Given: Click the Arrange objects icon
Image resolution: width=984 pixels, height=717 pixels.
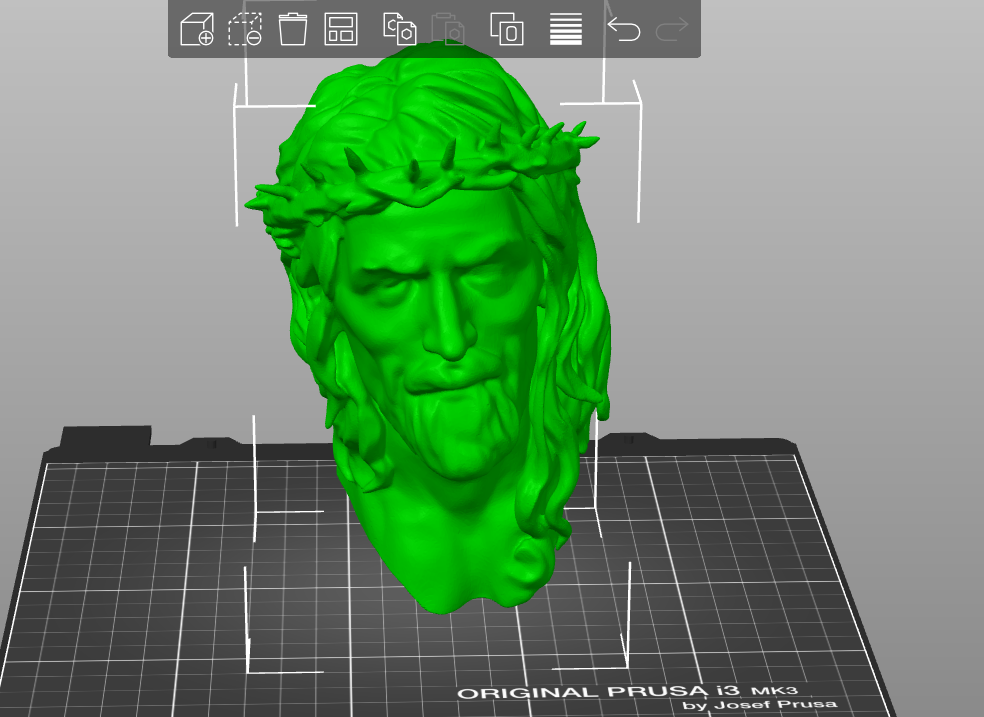Looking at the screenshot, I should coord(341,29).
